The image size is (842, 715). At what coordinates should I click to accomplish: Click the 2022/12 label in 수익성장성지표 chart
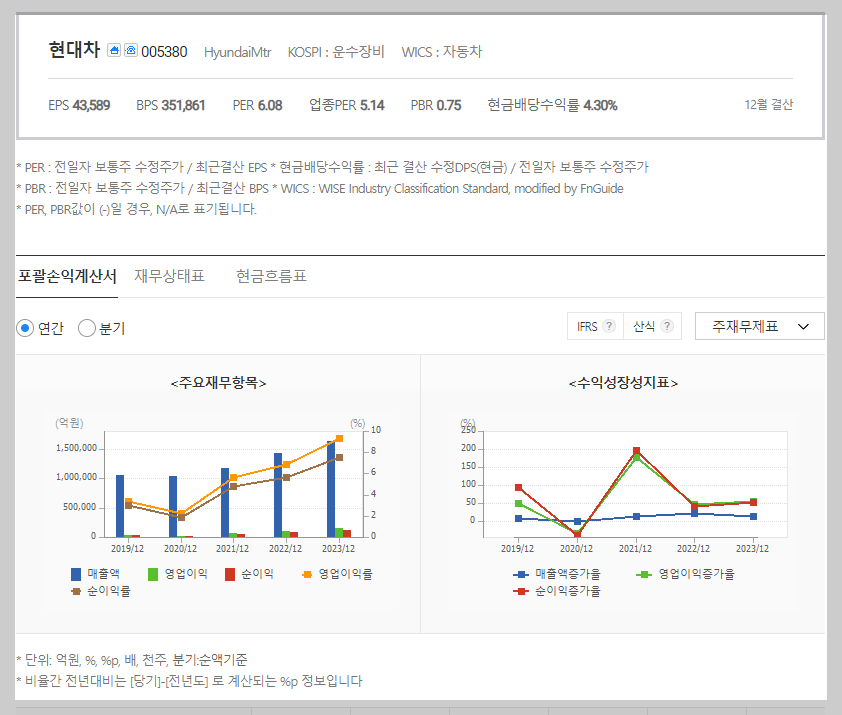point(693,549)
